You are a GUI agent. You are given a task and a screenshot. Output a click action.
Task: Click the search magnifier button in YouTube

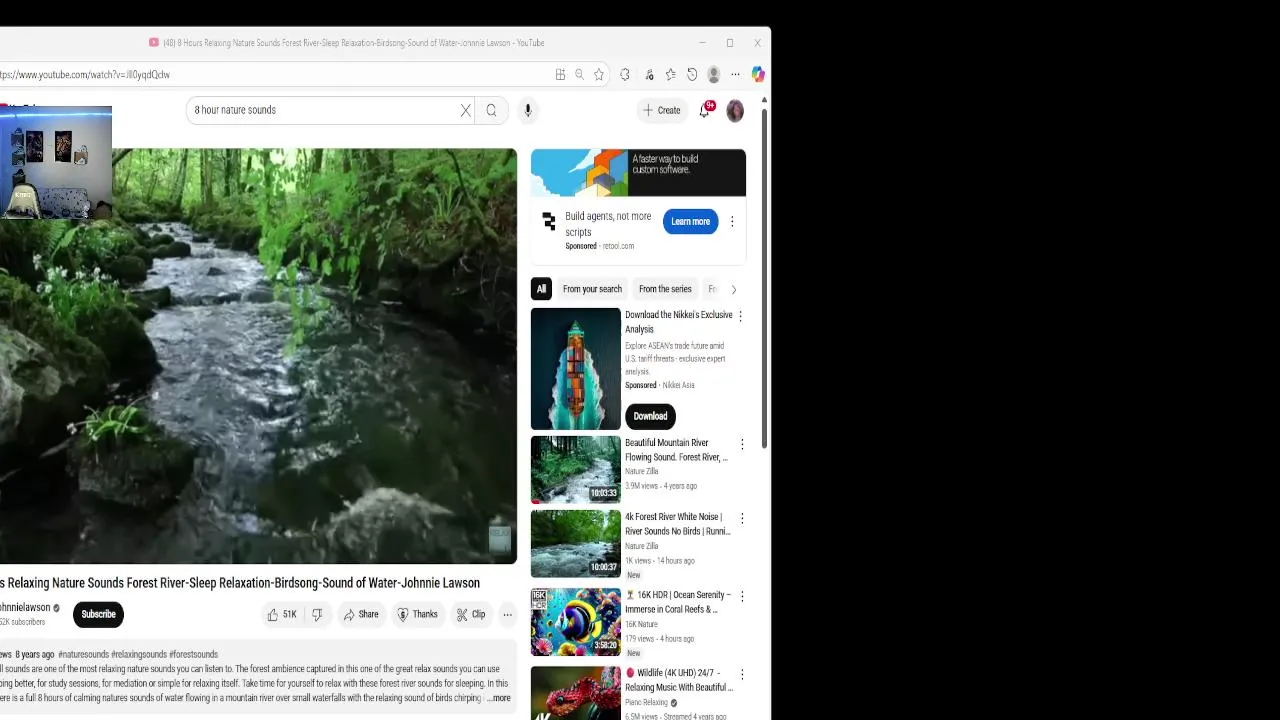(x=491, y=110)
